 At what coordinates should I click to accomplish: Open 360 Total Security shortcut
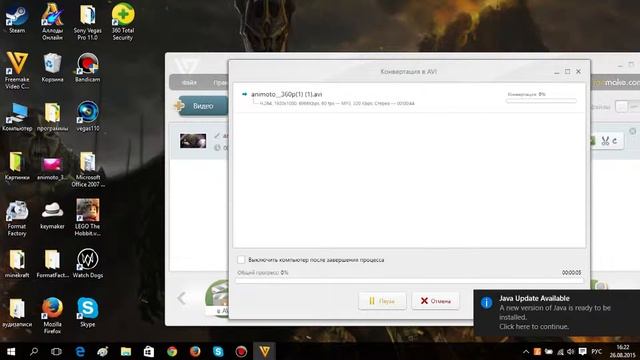pyautogui.click(x=123, y=21)
